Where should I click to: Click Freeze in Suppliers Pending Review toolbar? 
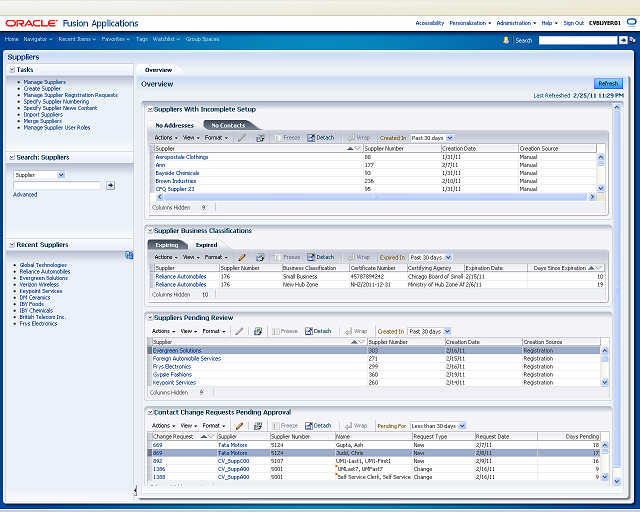pyautogui.click(x=285, y=331)
